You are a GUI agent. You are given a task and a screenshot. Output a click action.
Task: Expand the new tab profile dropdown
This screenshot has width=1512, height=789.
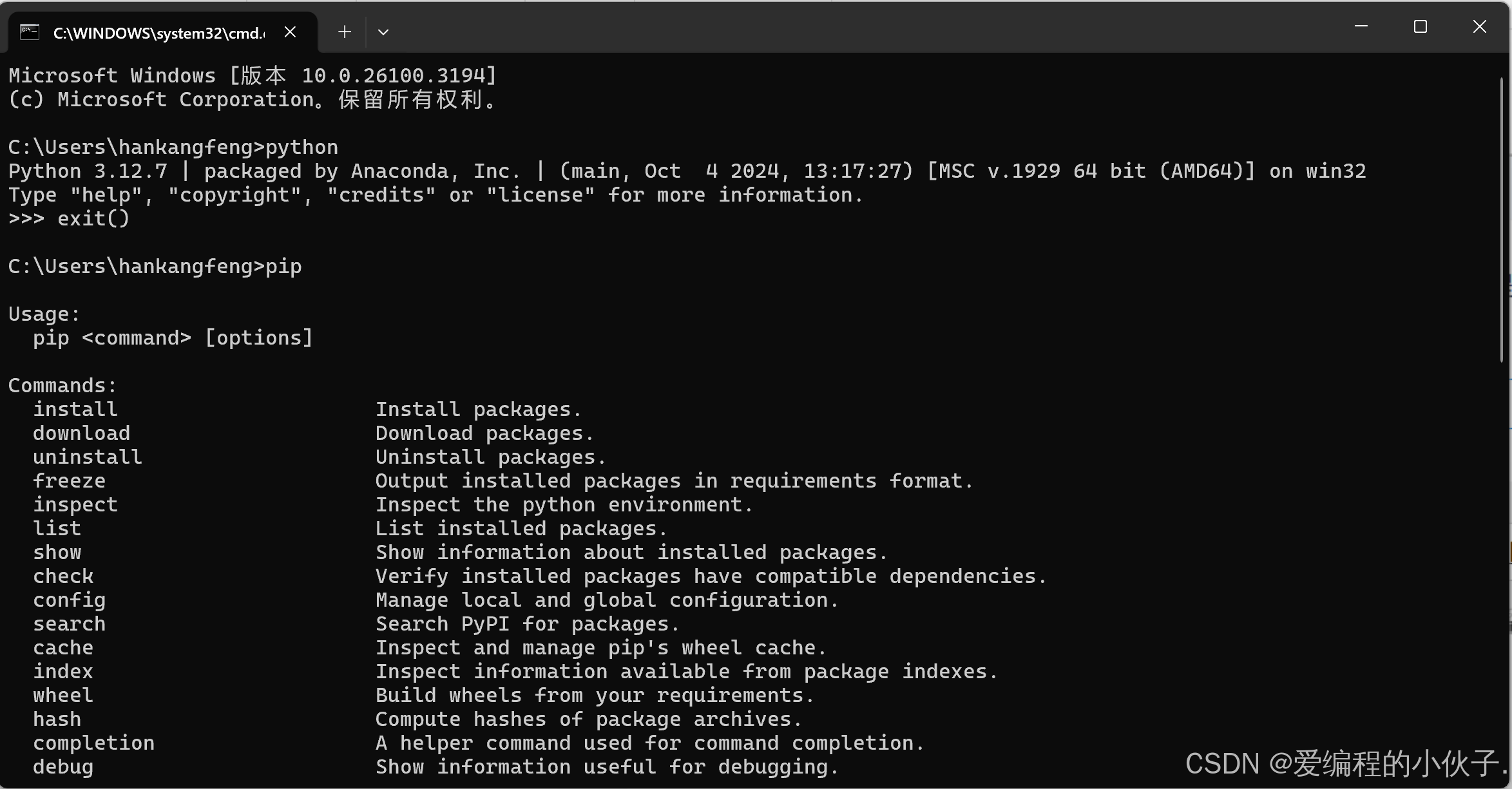[383, 32]
